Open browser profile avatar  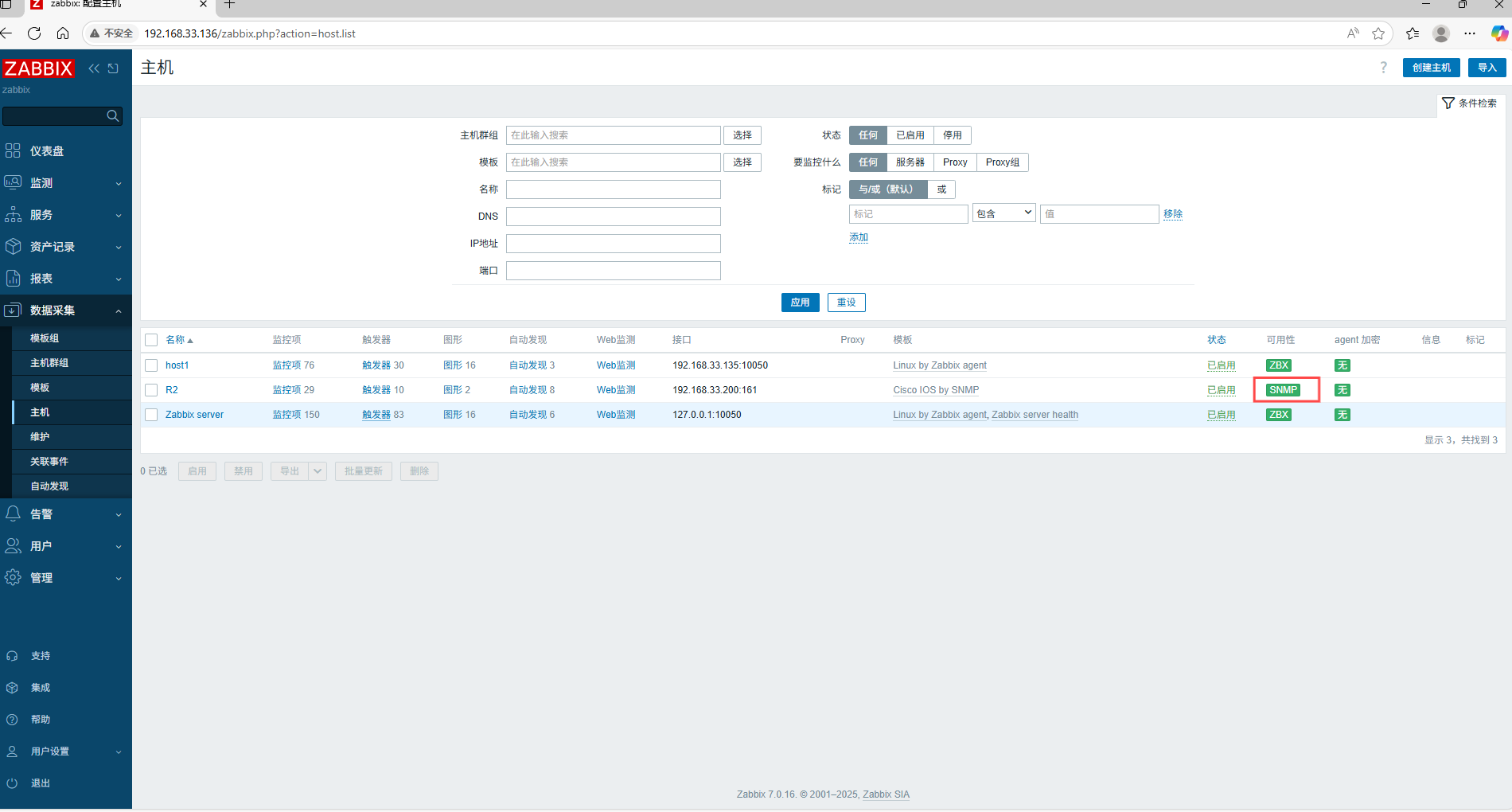[x=1441, y=33]
